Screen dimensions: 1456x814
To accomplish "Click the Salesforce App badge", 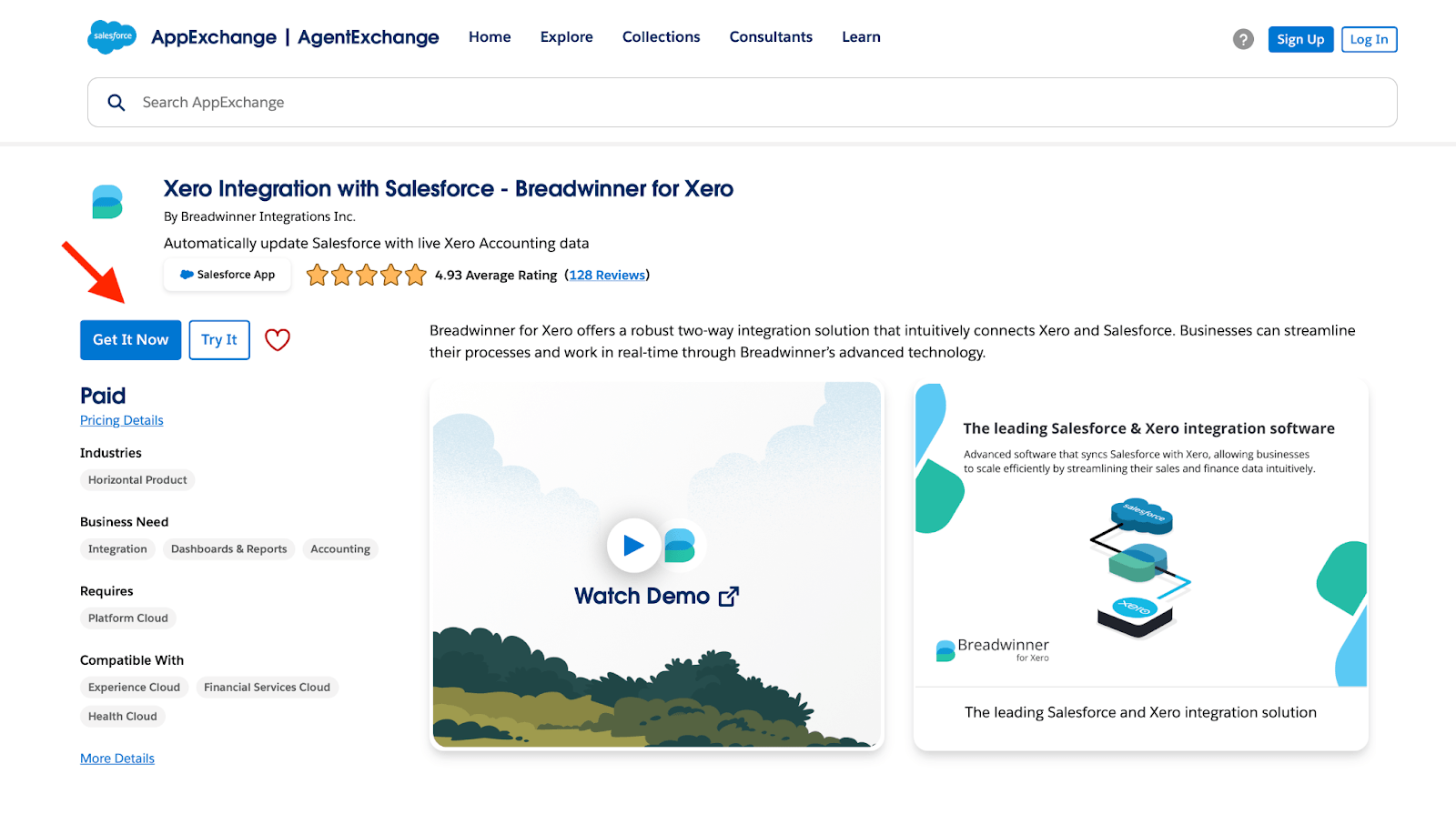I will (x=227, y=274).
